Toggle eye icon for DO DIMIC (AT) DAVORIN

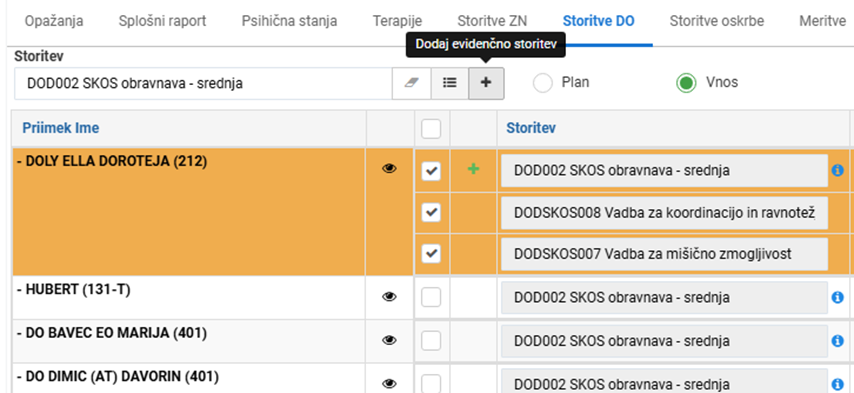389,384
